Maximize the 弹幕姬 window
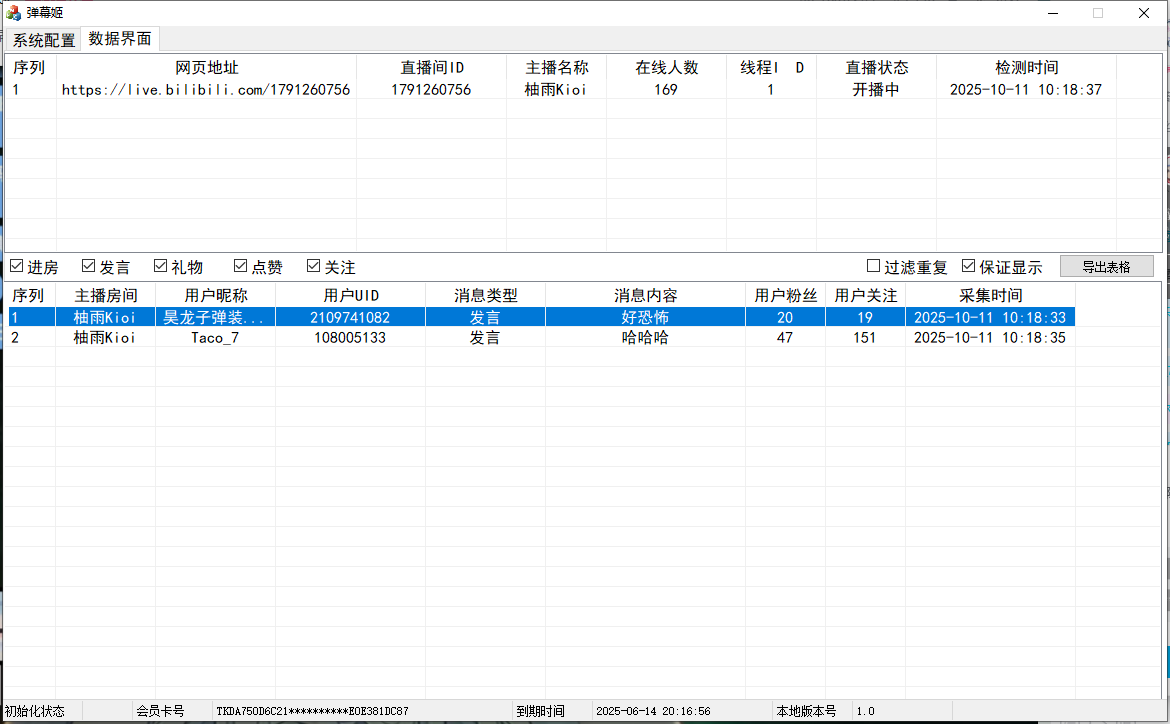The width and height of the screenshot is (1170, 724). click(x=1097, y=13)
